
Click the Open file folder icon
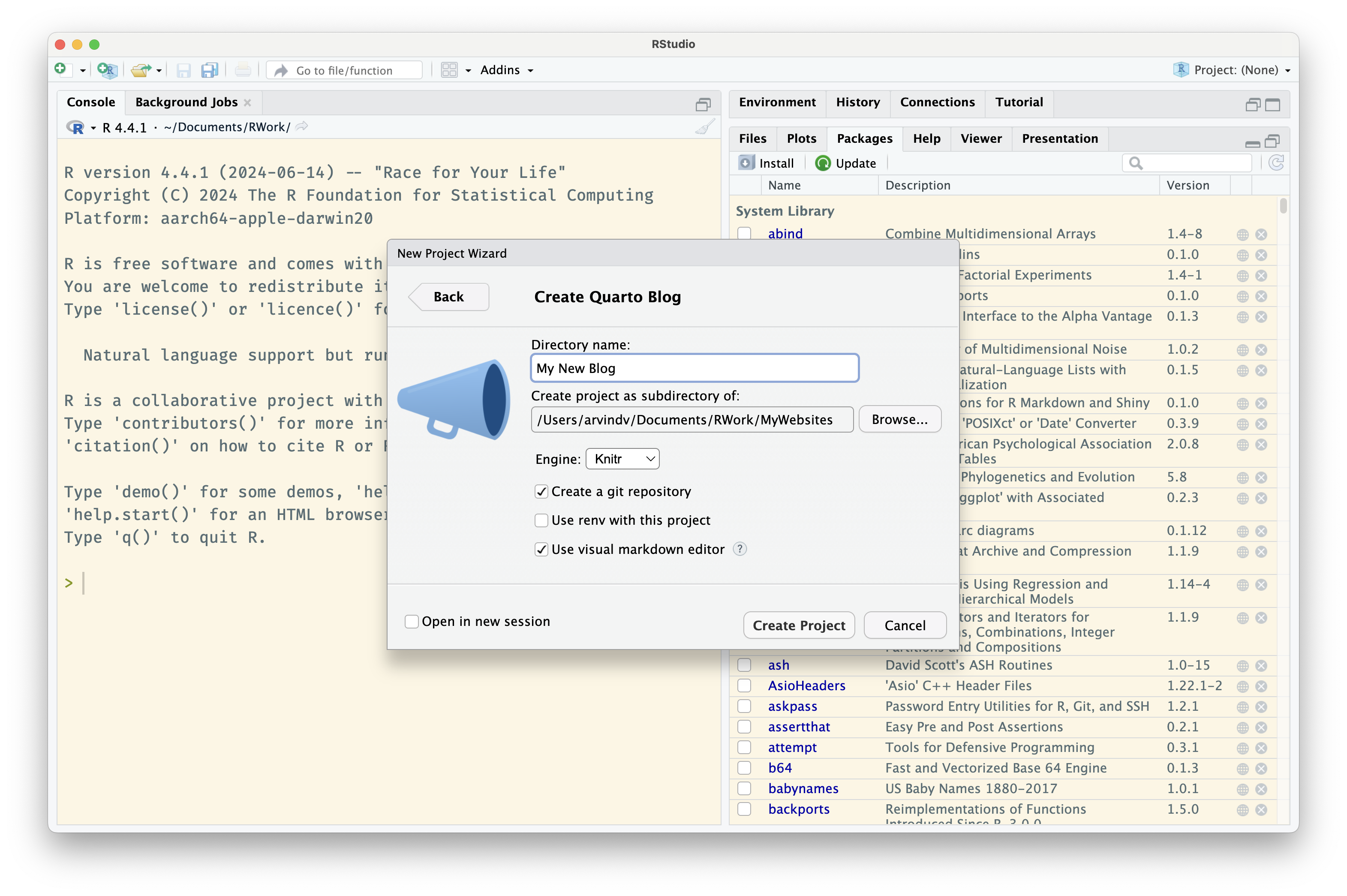click(140, 70)
